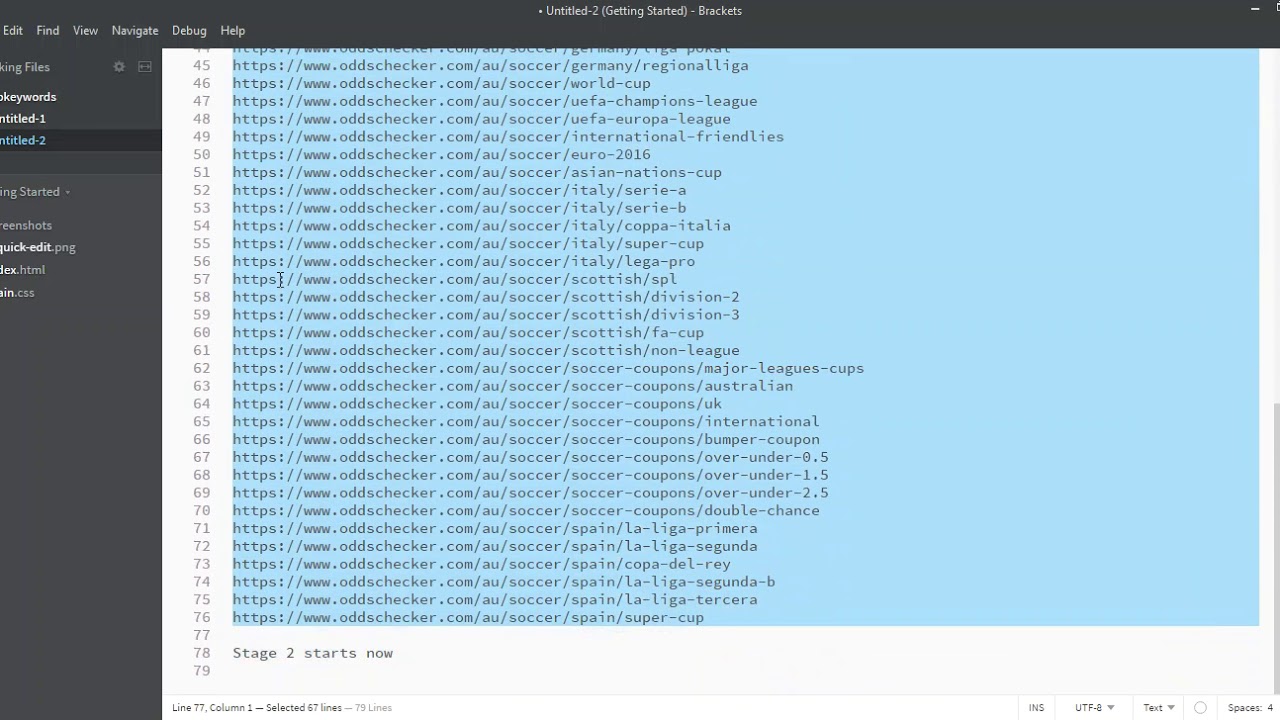The height and width of the screenshot is (720, 1280).
Task: Open the Help menu
Action: [x=232, y=30]
